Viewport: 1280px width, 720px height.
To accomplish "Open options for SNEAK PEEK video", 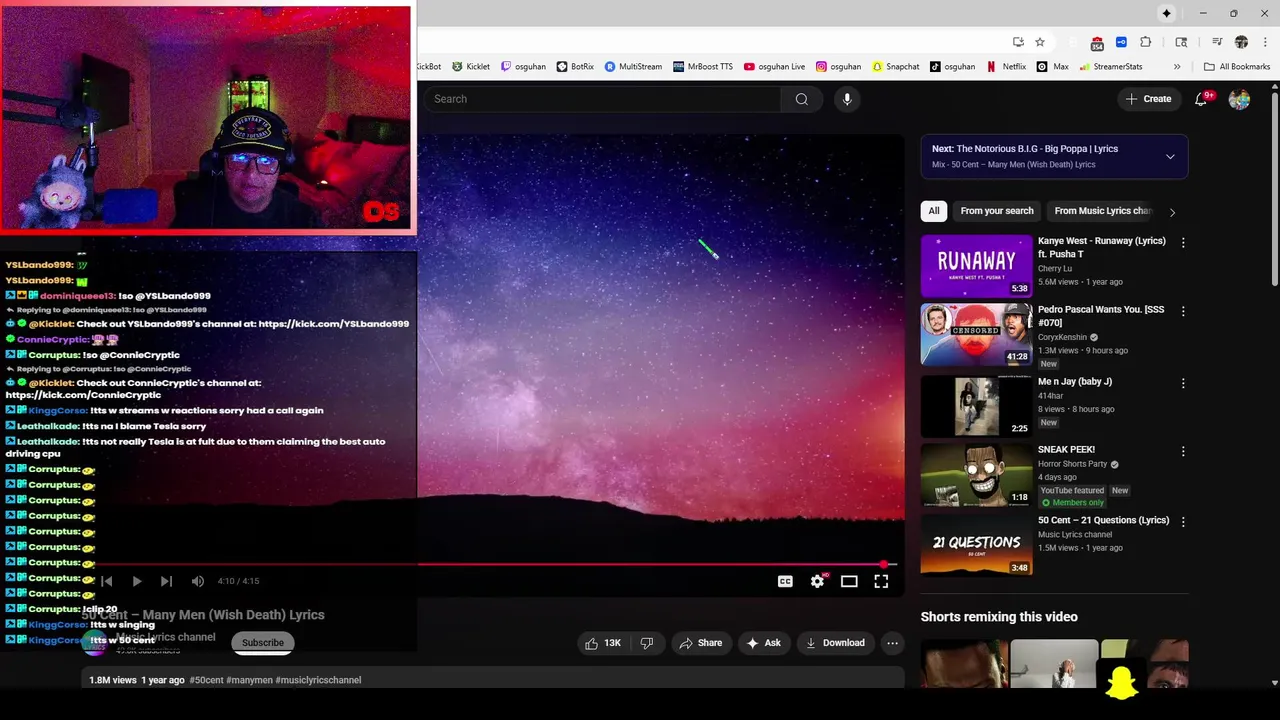I will click(x=1183, y=452).
